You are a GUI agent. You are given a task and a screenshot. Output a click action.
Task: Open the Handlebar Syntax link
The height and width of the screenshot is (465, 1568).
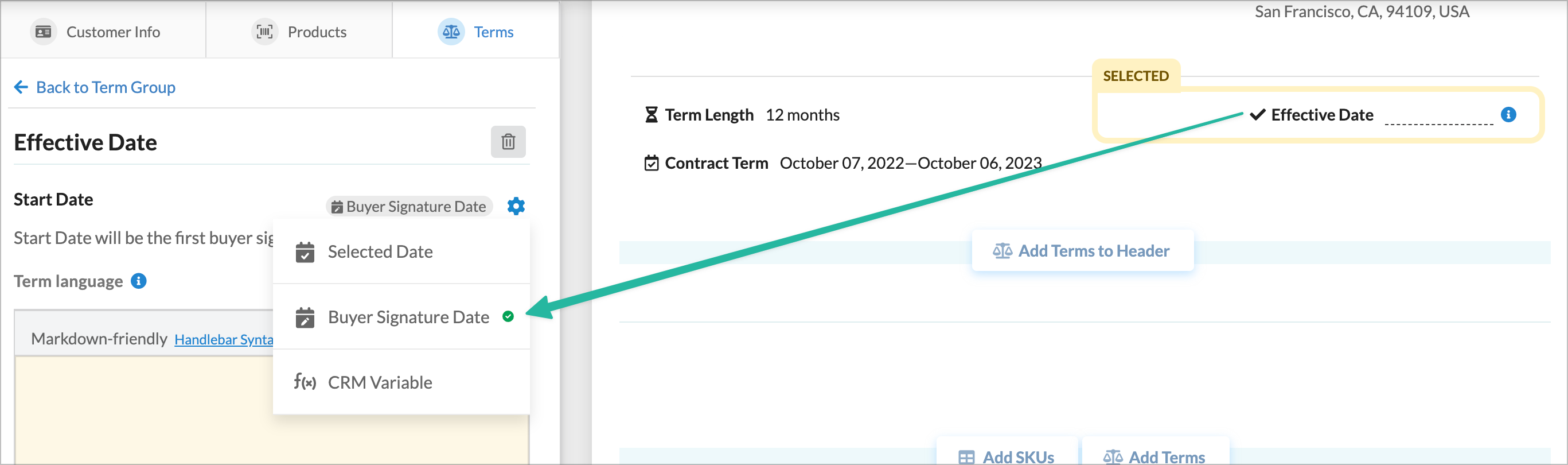point(224,339)
